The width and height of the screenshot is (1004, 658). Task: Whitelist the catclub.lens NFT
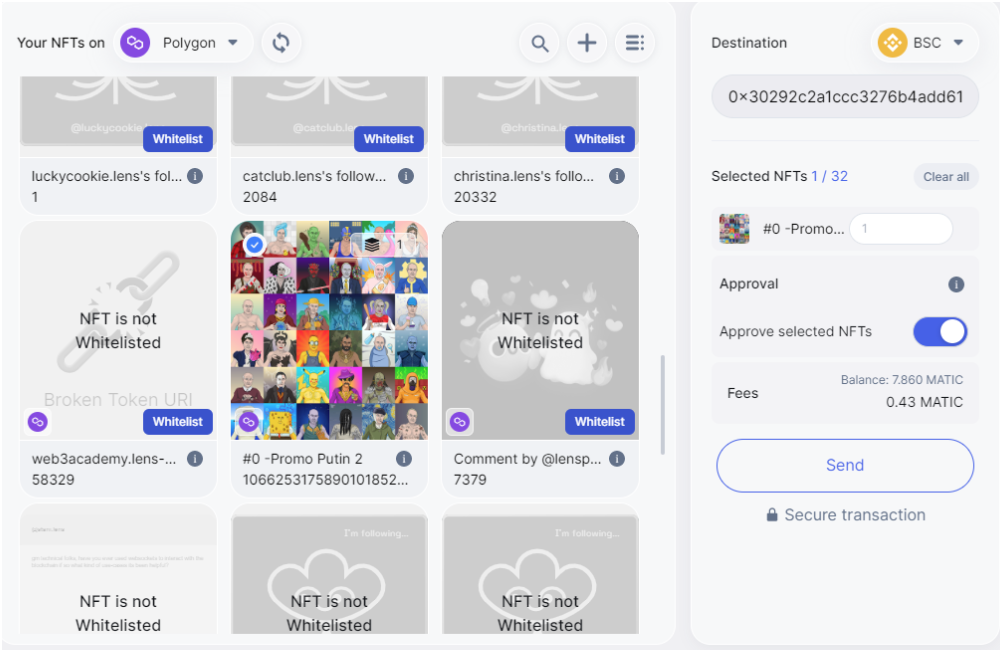(389, 139)
